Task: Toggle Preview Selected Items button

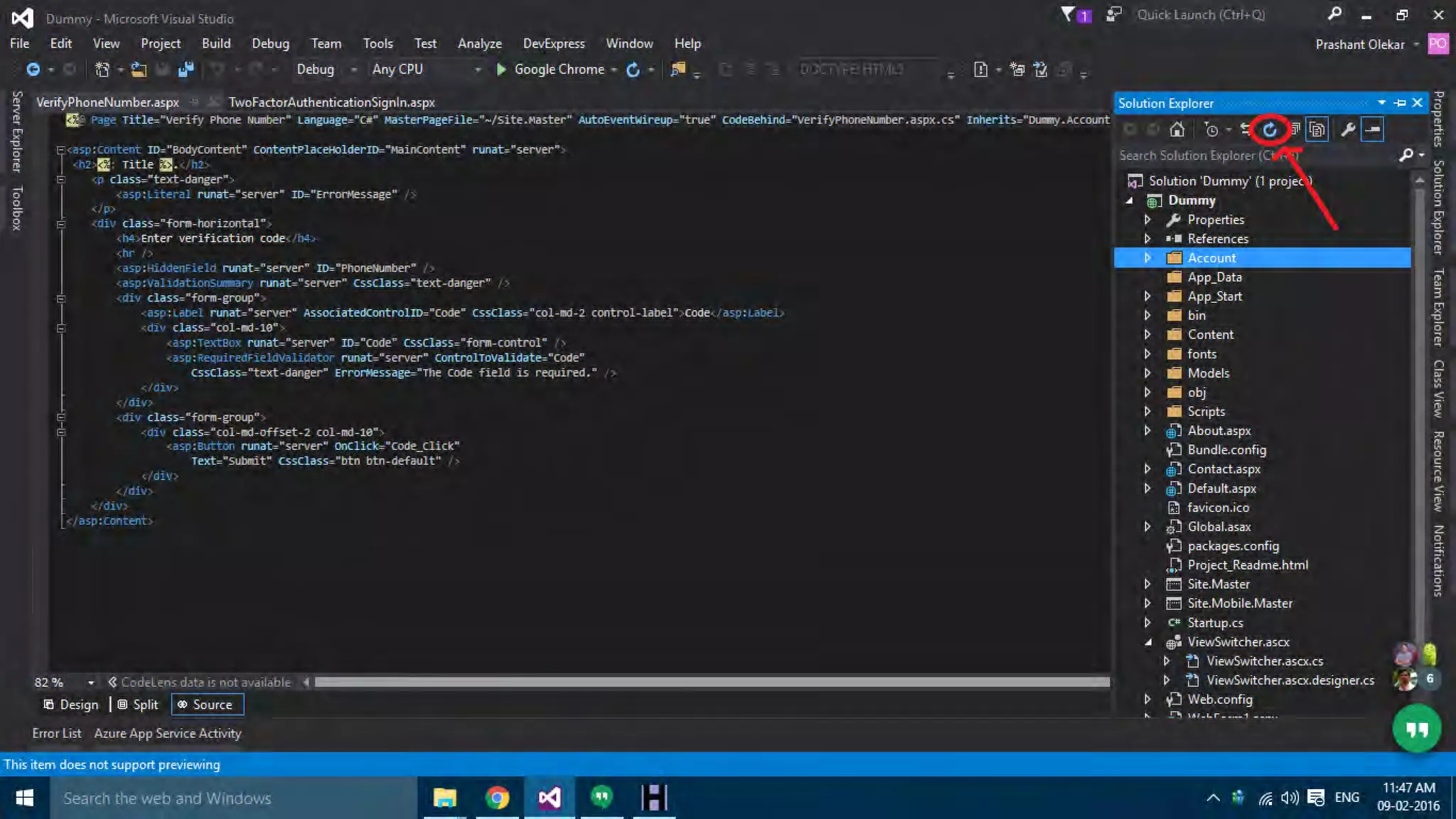Action: tap(1372, 129)
